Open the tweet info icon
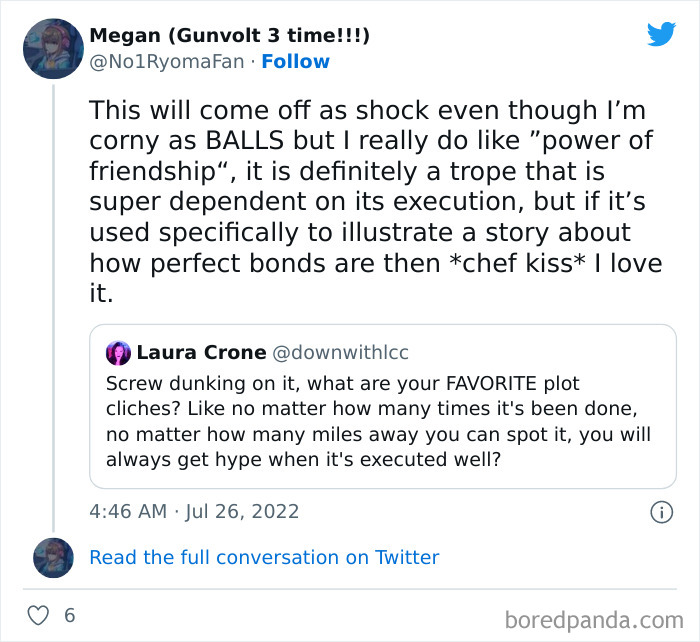The height and width of the screenshot is (642, 700). click(661, 511)
